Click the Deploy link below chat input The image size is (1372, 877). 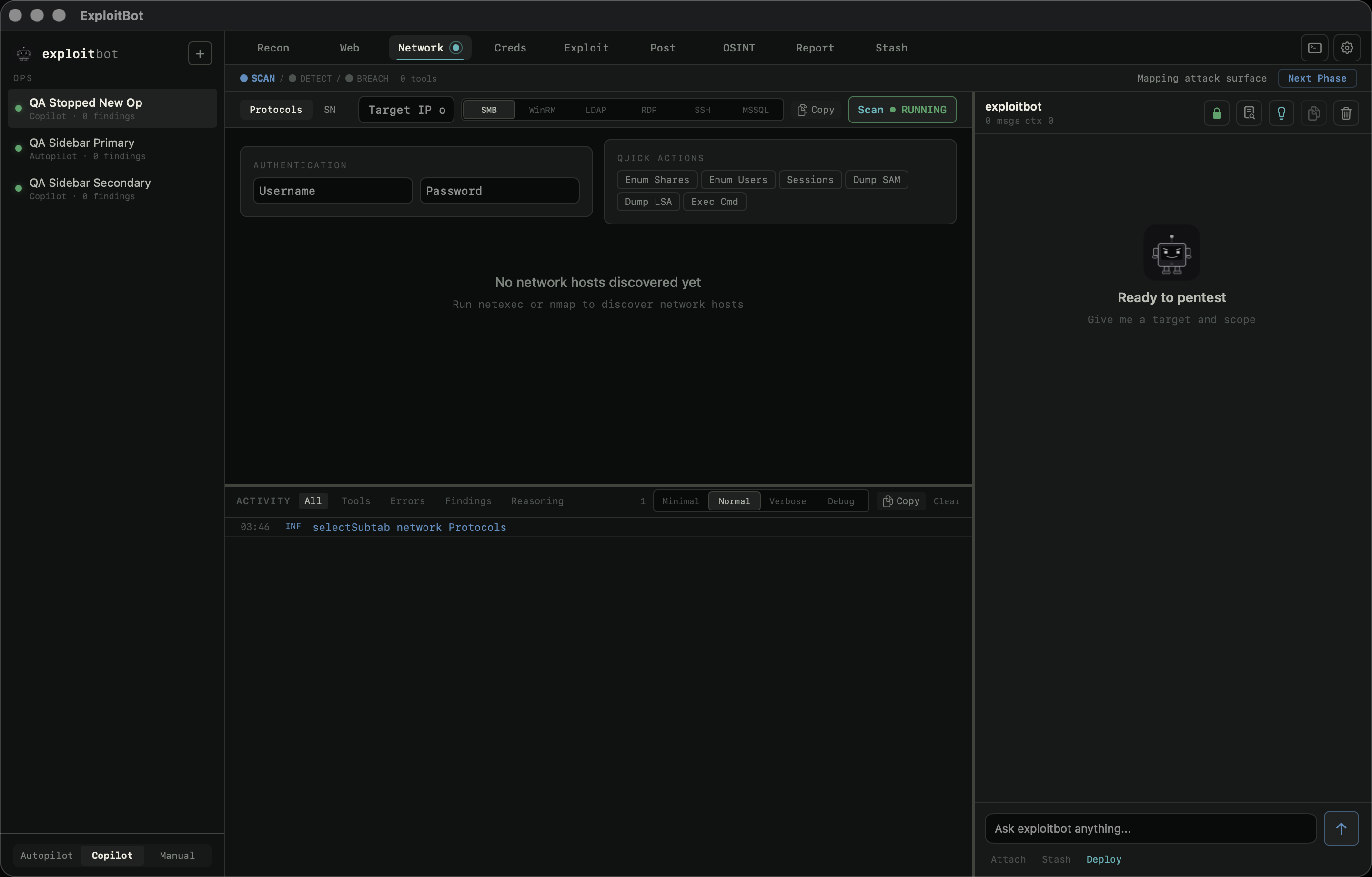(1104, 859)
